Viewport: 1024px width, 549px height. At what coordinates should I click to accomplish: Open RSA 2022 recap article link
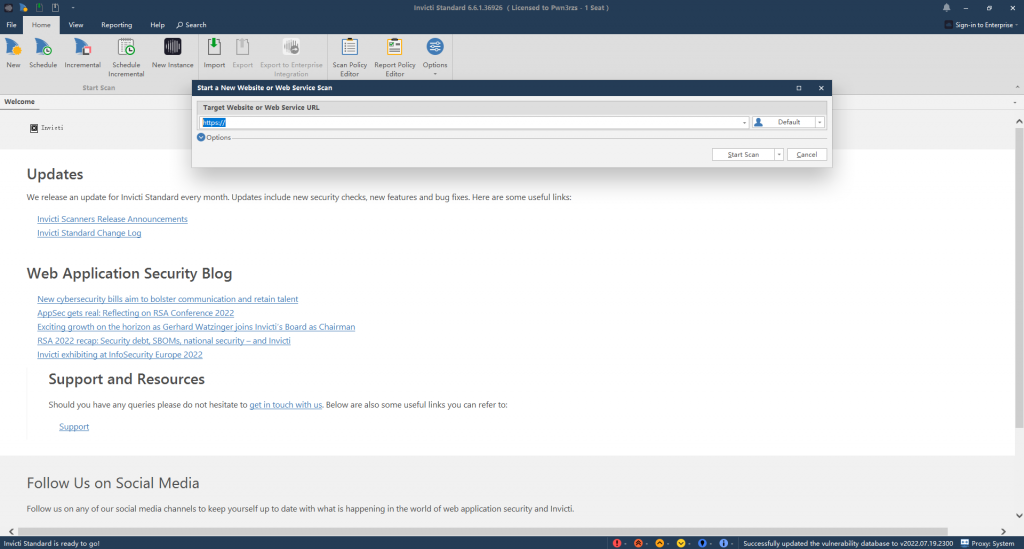pos(164,341)
